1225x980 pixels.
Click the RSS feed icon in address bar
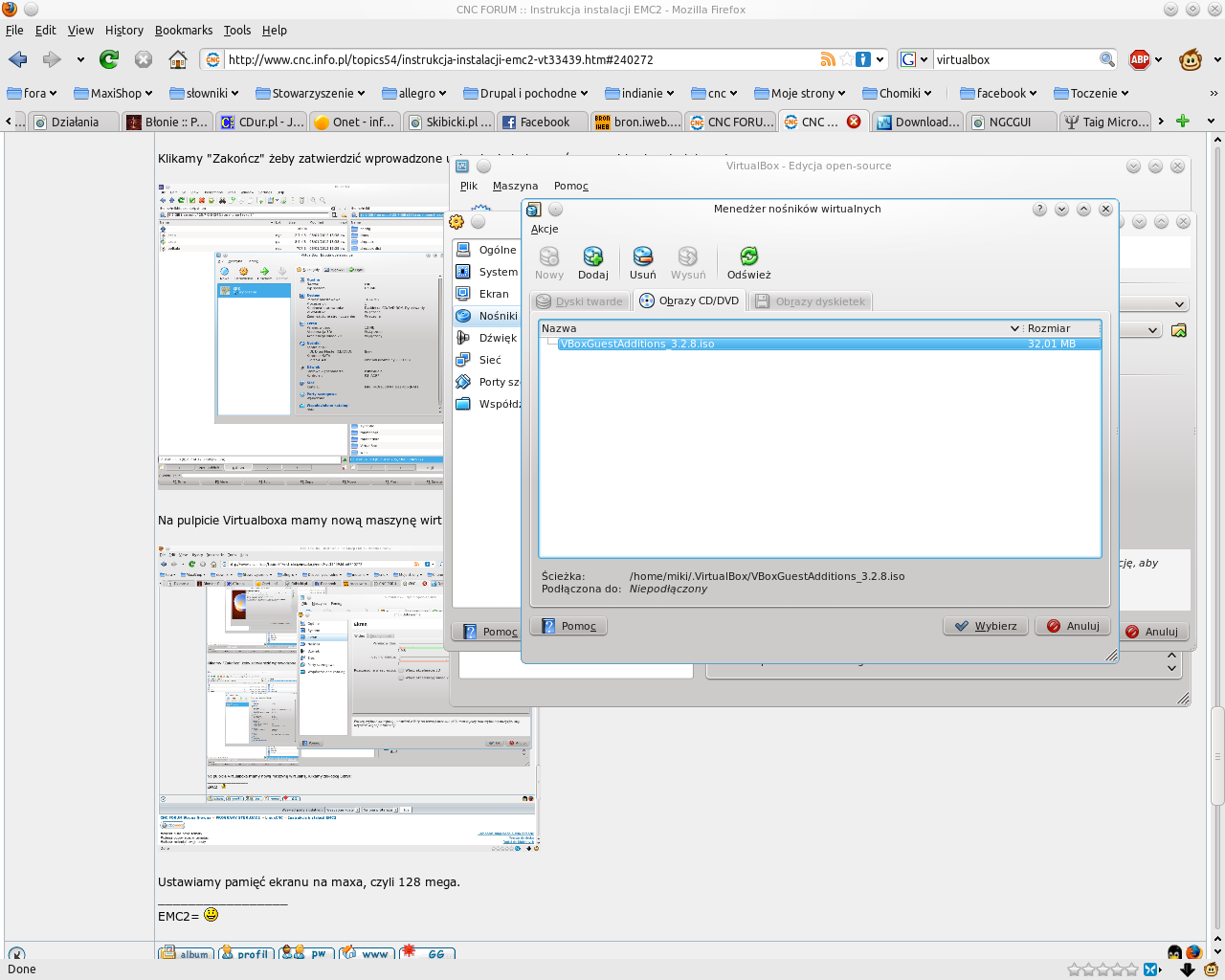tap(828, 59)
